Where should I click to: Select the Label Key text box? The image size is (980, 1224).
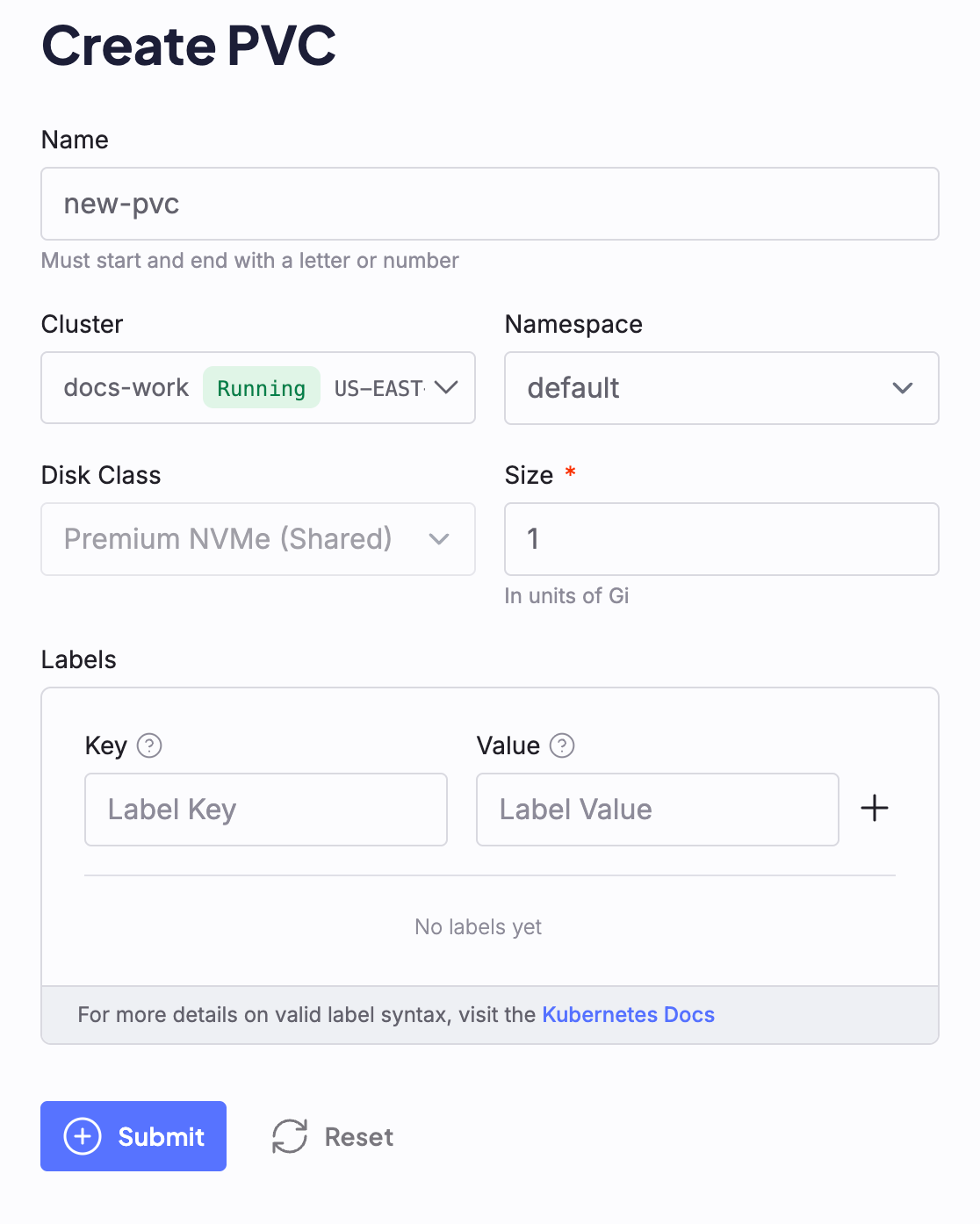[x=265, y=810]
